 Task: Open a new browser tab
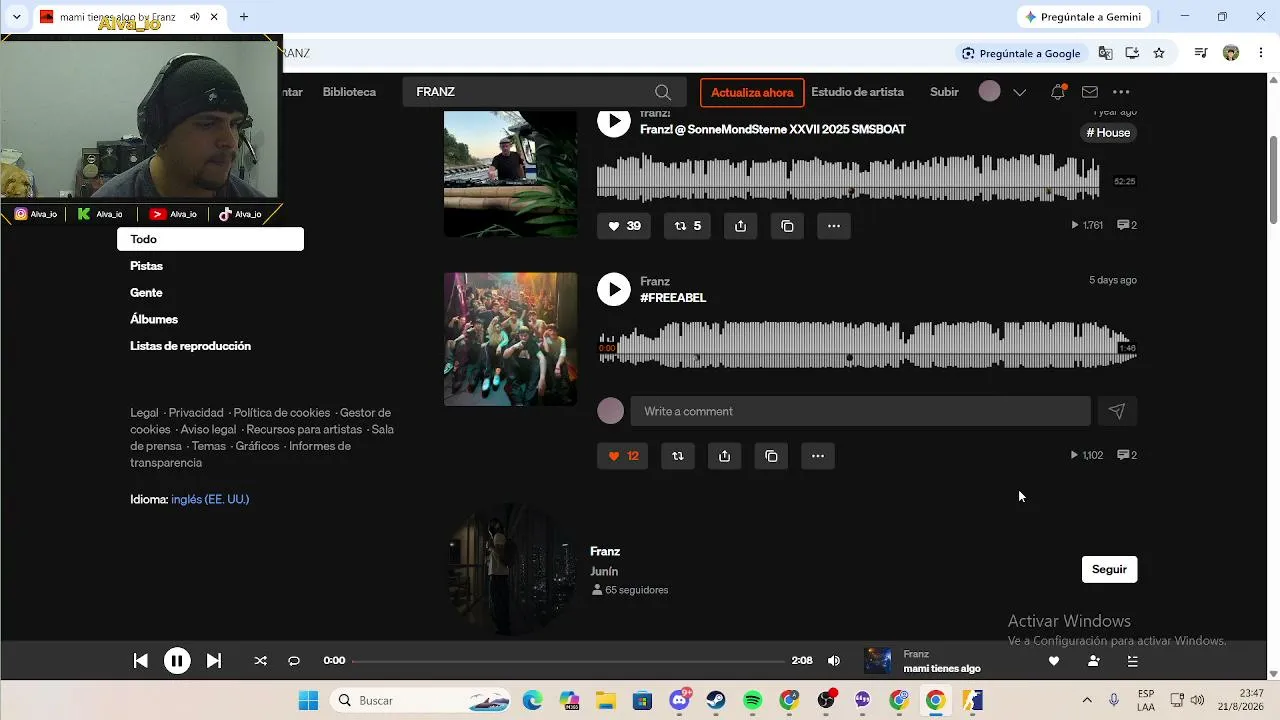pos(244,17)
